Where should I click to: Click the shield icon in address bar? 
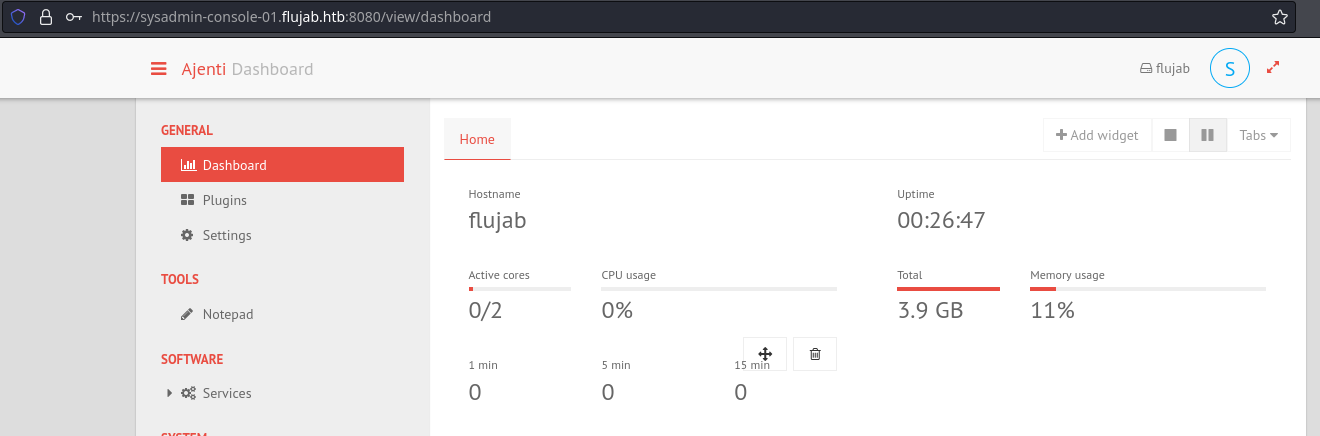[x=18, y=17]
